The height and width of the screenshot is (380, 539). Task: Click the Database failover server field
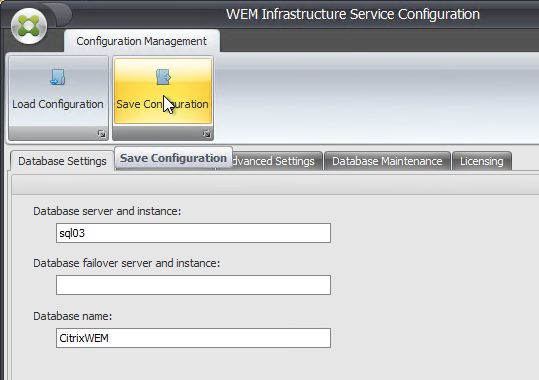click(194, 285)
